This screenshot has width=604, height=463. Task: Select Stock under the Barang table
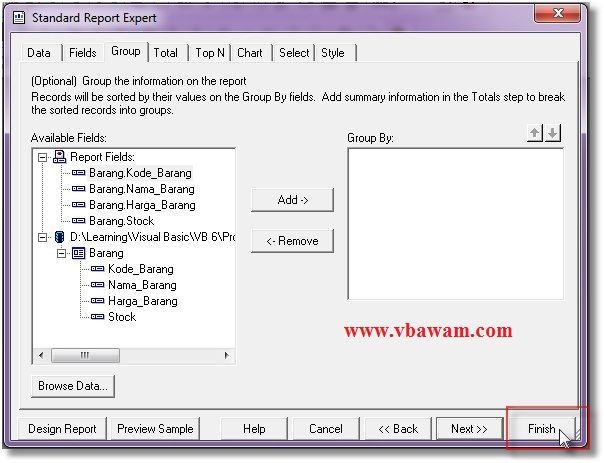pyautogui.click(x=122, y=317)
